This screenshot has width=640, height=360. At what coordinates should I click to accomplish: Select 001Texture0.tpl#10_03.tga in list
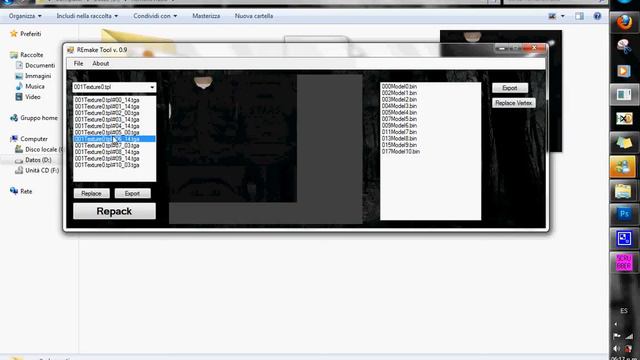pos(107,165)
